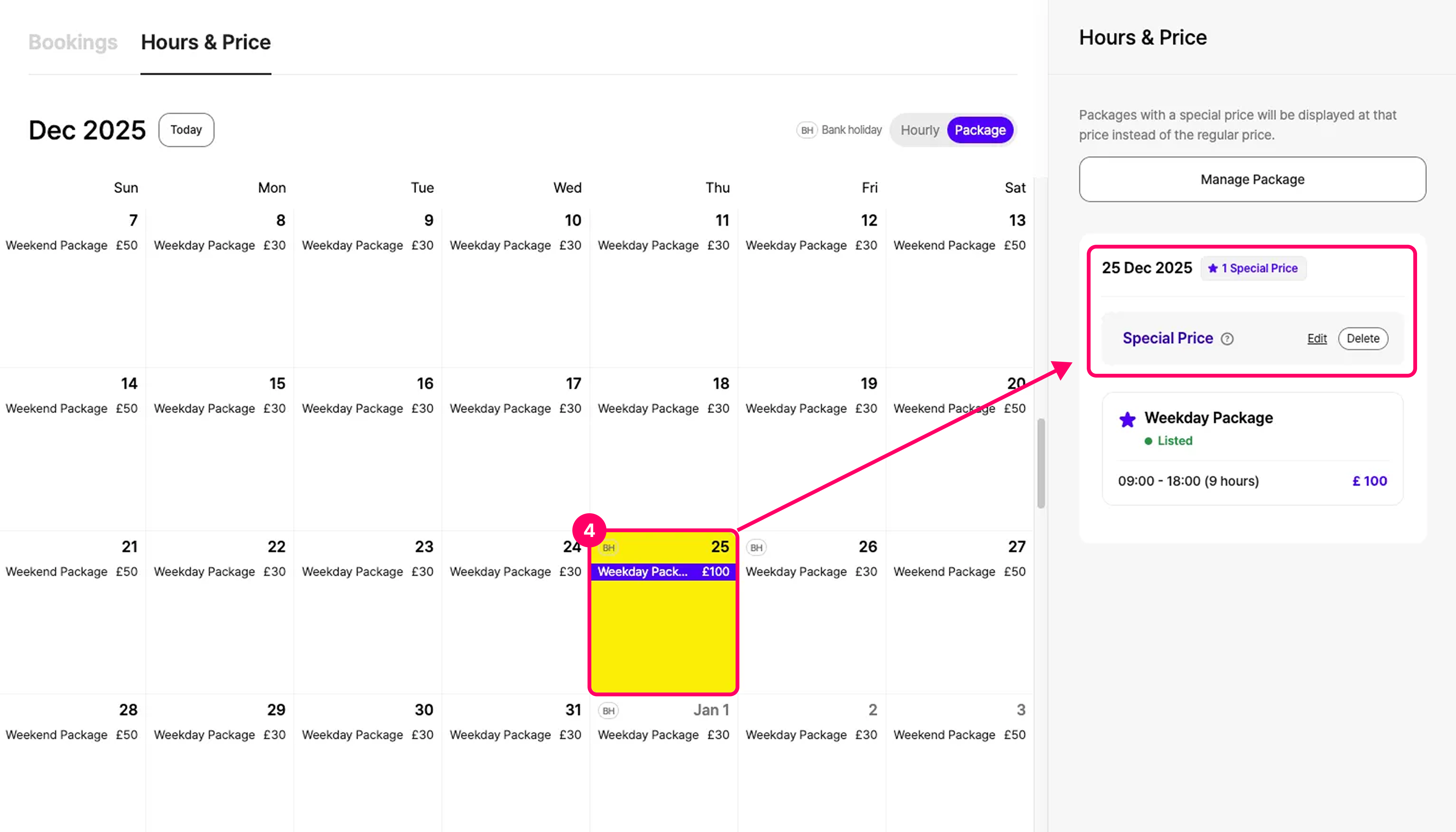Open the Weekday Package 09:00 - 18:00 card
The image size is (1456, 832).
click(1252, 448)
